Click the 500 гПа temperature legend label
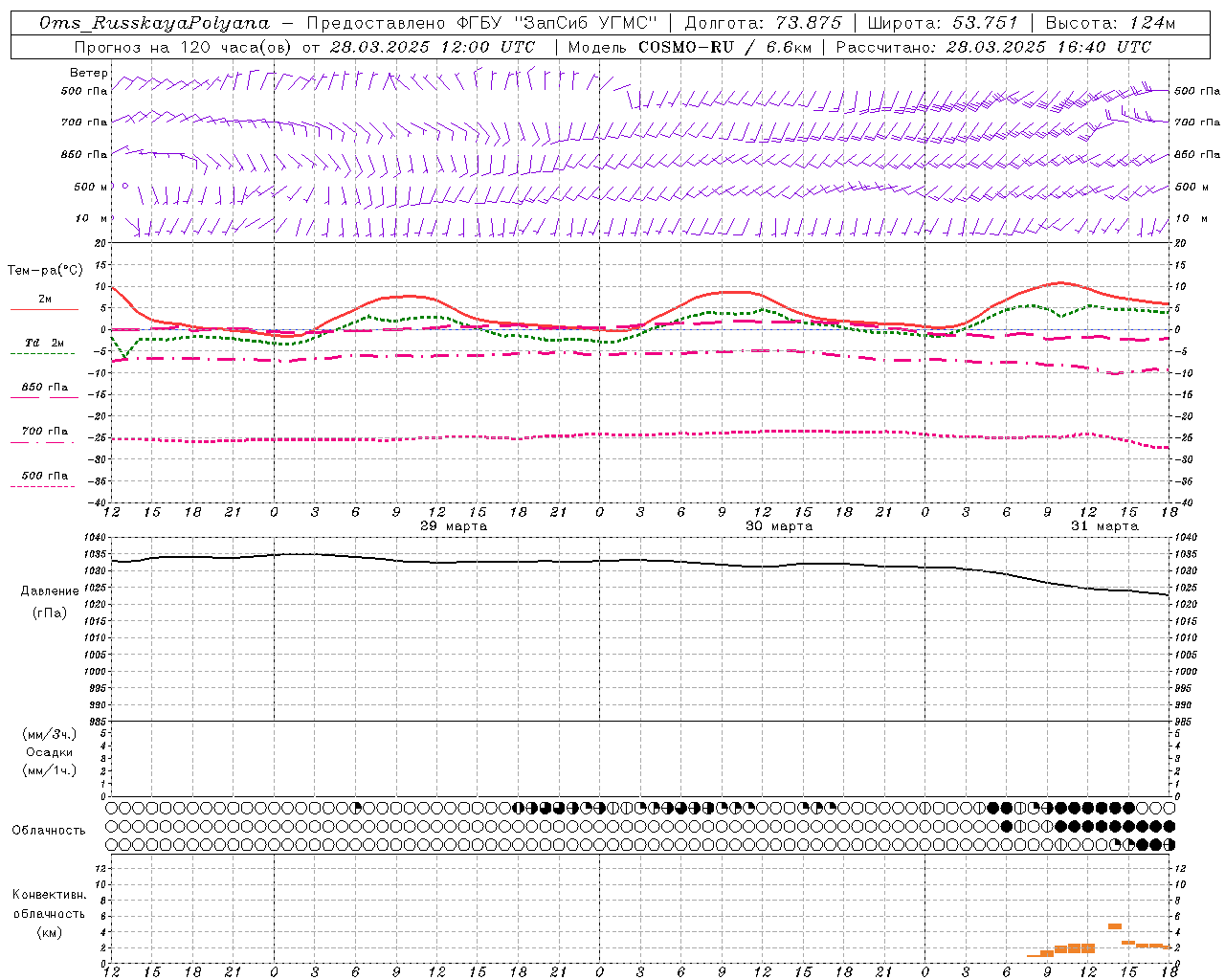Viewport: 1225px width, 980px height. pyautogui.click(x=45, y=476)
